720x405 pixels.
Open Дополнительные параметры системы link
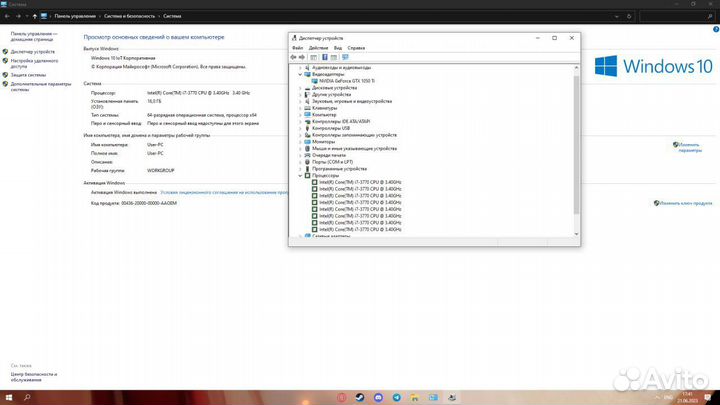(41, 87)
